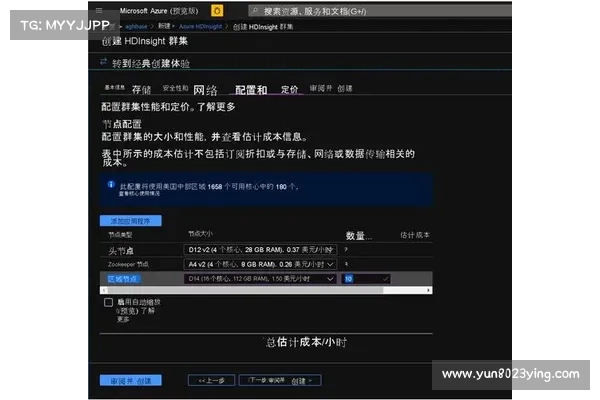Click the 添加应用程序 button
Viewport: 600px width, 400px height.
click(x=131, y=220)
